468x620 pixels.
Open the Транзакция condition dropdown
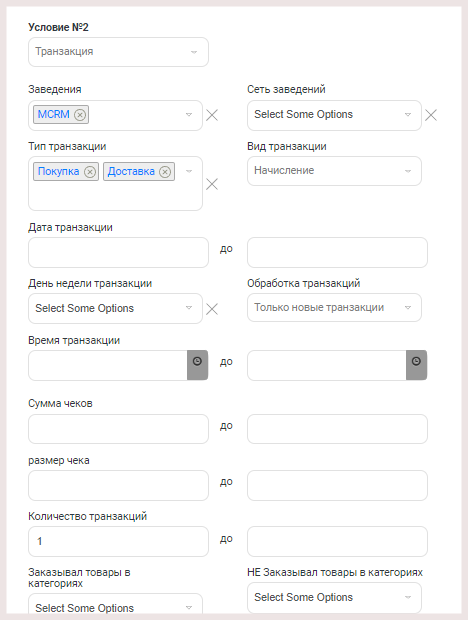[118, 52]
